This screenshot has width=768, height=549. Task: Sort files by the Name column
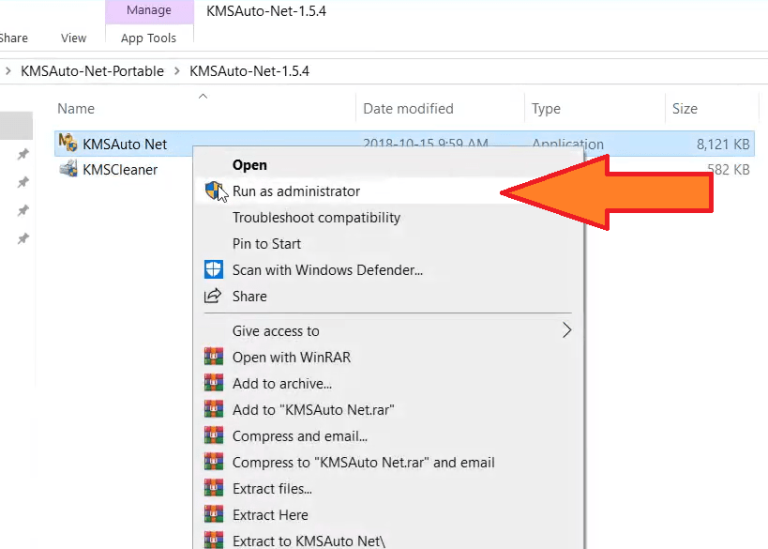pyautogui.click(x=76, y=108)
